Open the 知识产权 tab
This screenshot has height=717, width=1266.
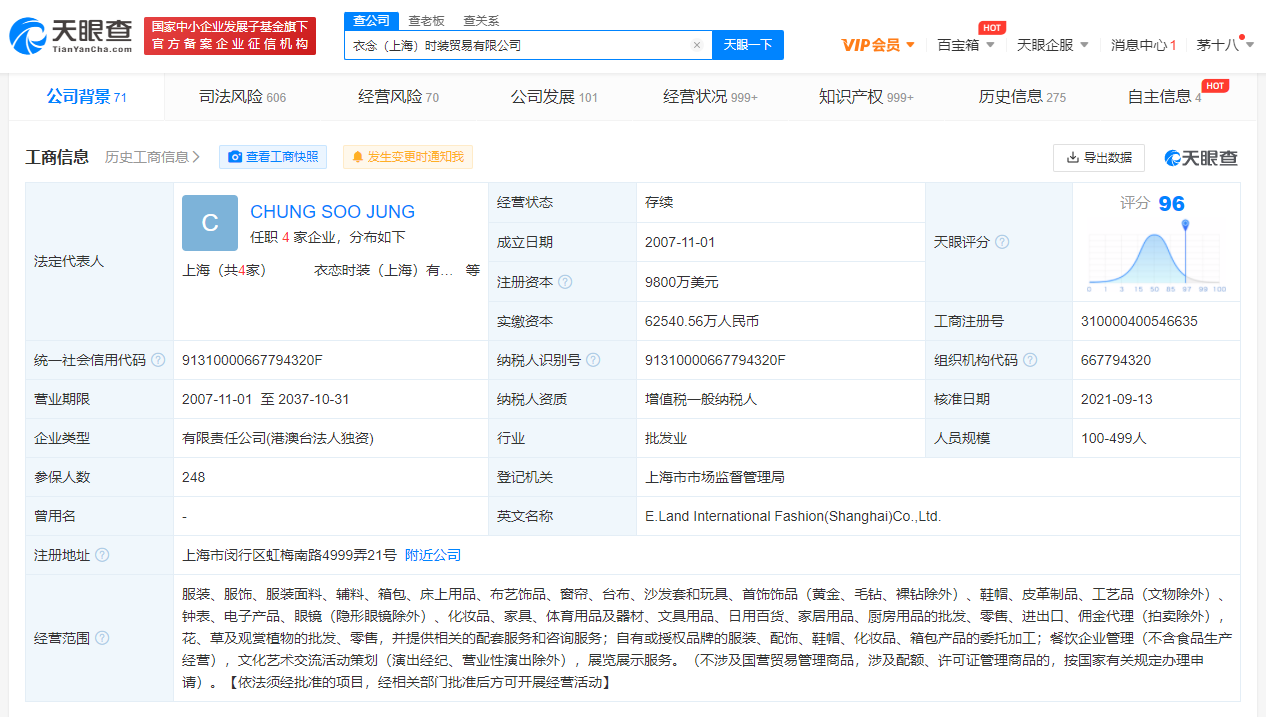tap(866, 97)
